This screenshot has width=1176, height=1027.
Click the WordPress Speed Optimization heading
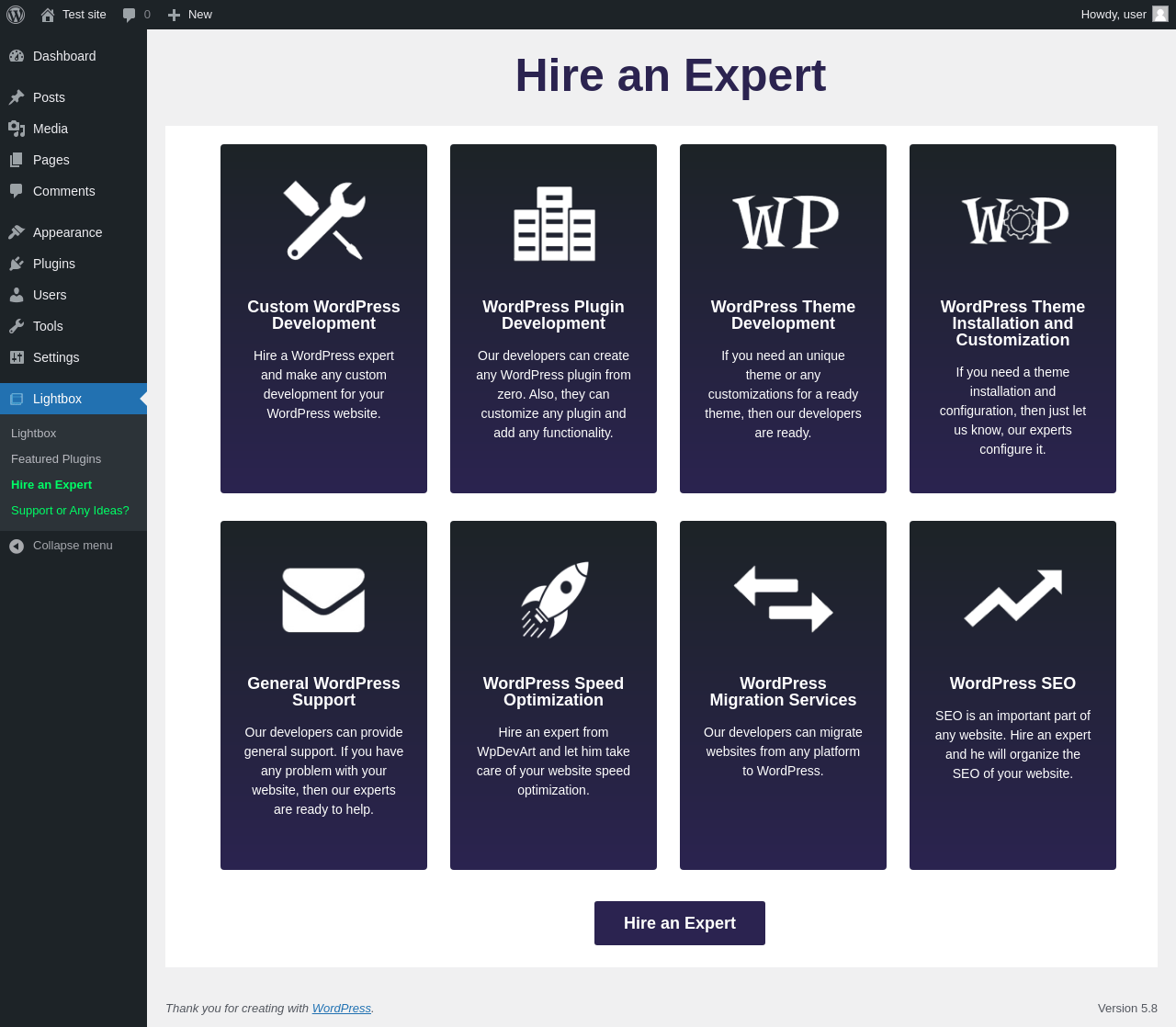click(x=553, y=692)
